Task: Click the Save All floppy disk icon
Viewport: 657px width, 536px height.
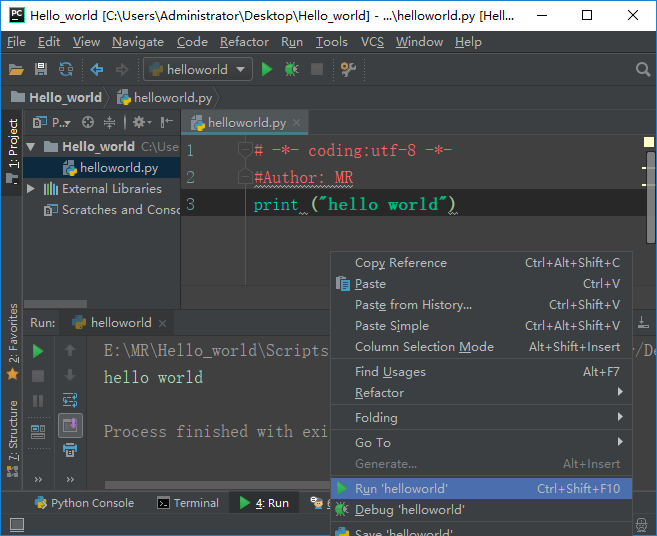Action: 41,69
